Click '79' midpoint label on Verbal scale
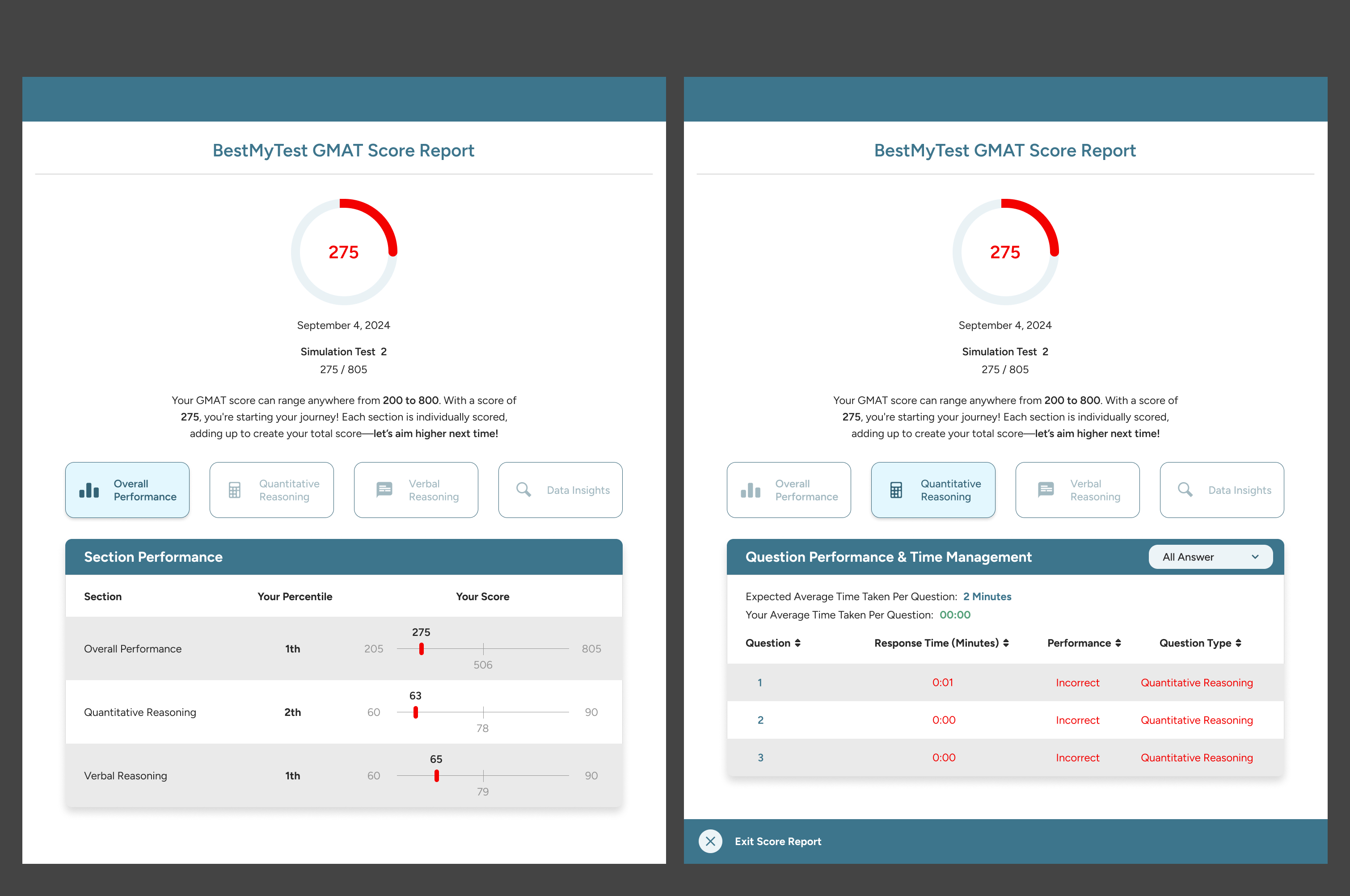 [483, 791]
